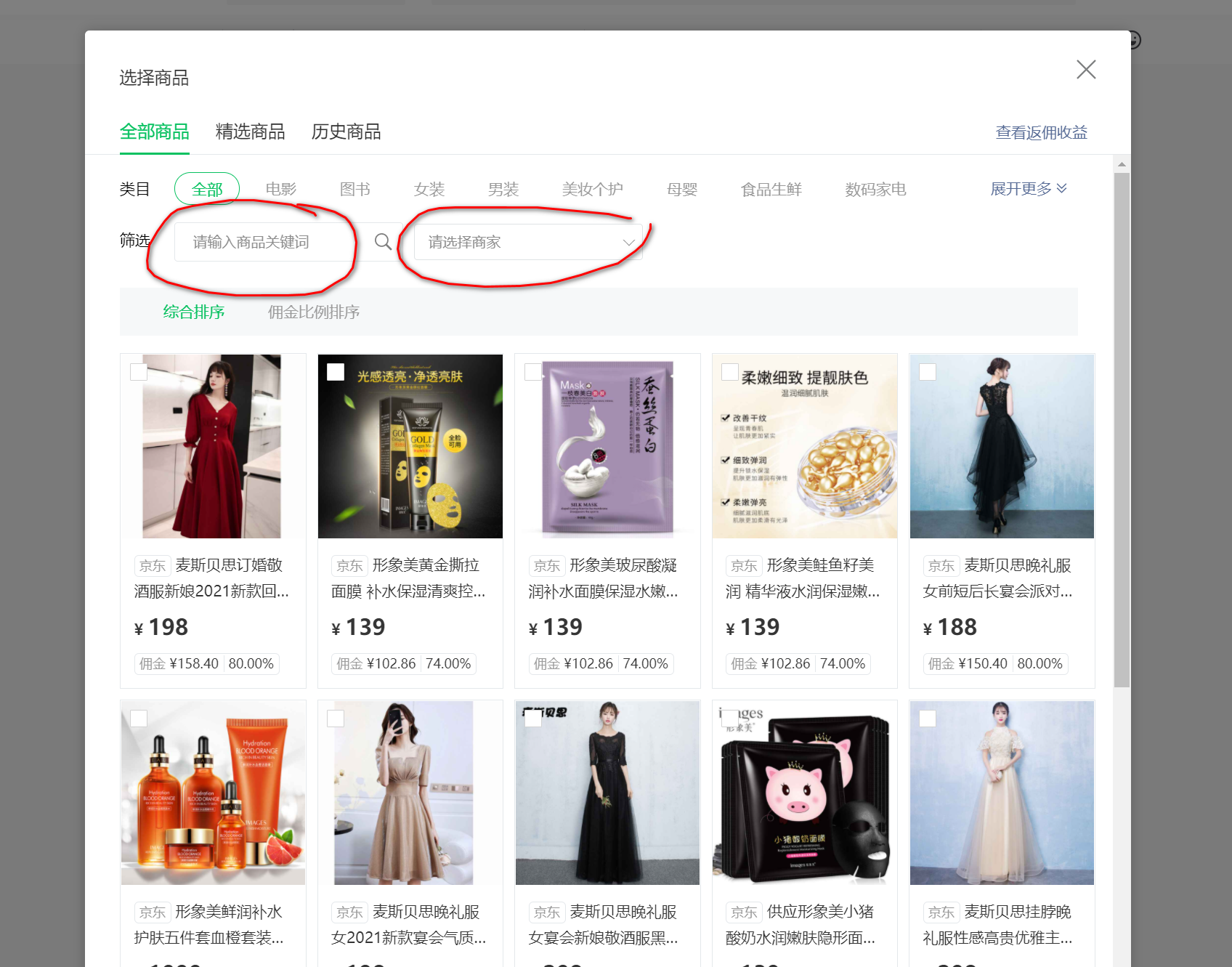
Task: Open the champagne halter gown image
Action: pyautogui.click(x=1002, y=793)
